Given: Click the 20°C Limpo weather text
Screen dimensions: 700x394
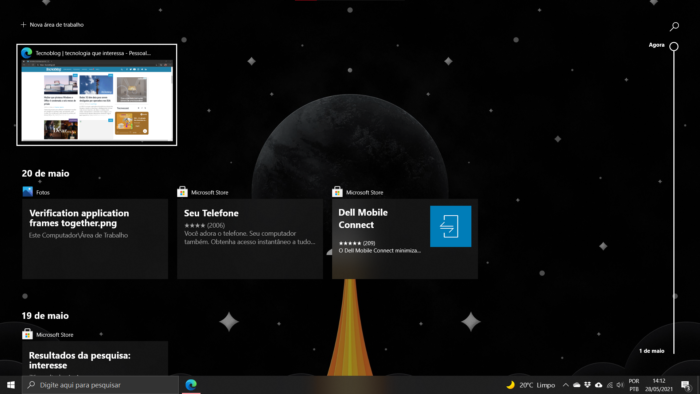Looking at the screenshot, I should (537, 385).
